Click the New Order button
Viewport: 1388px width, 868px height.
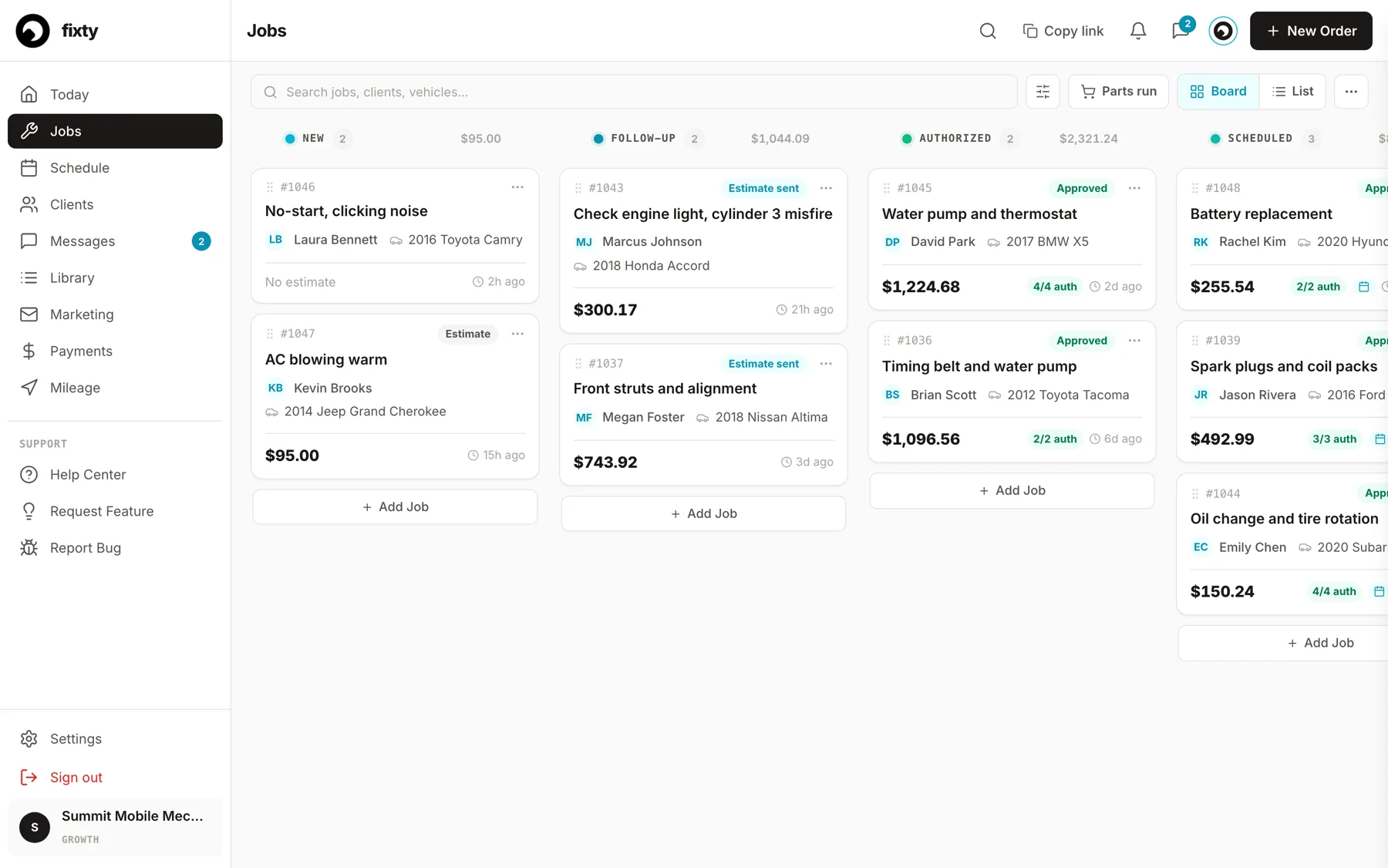(x=1311, y=31)
